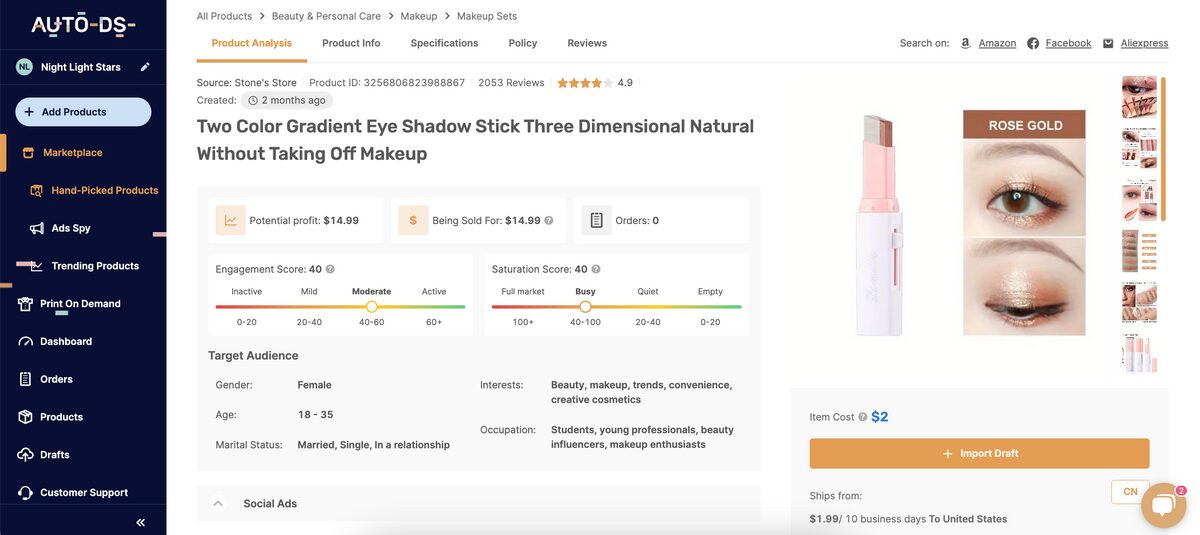Click the thumbnail strip scrollbar
Viewport: 1200px width, 535px height.
coord(1163,148)
